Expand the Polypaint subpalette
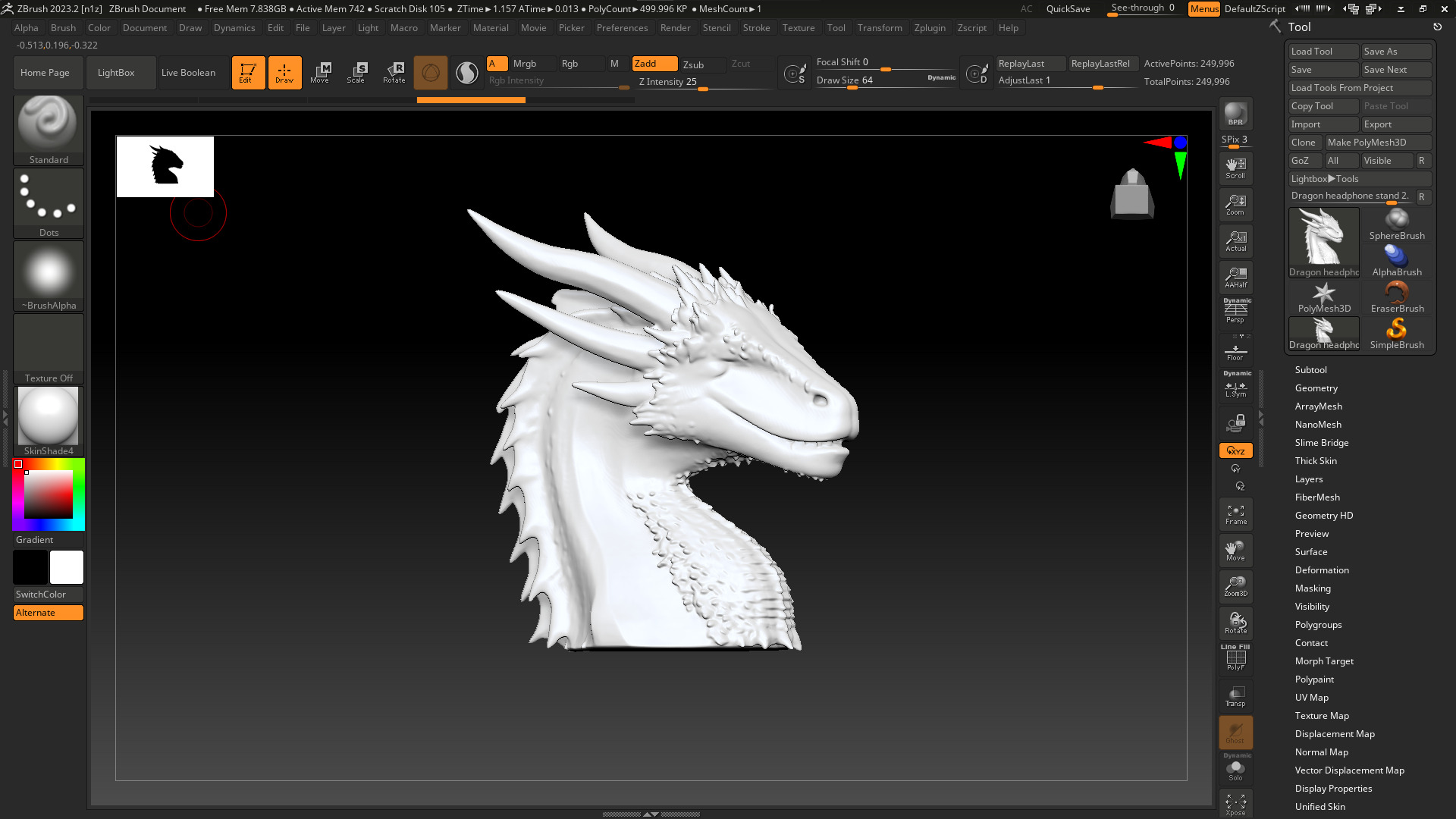Viewport: 1456px width, 819px height. 1314,679
